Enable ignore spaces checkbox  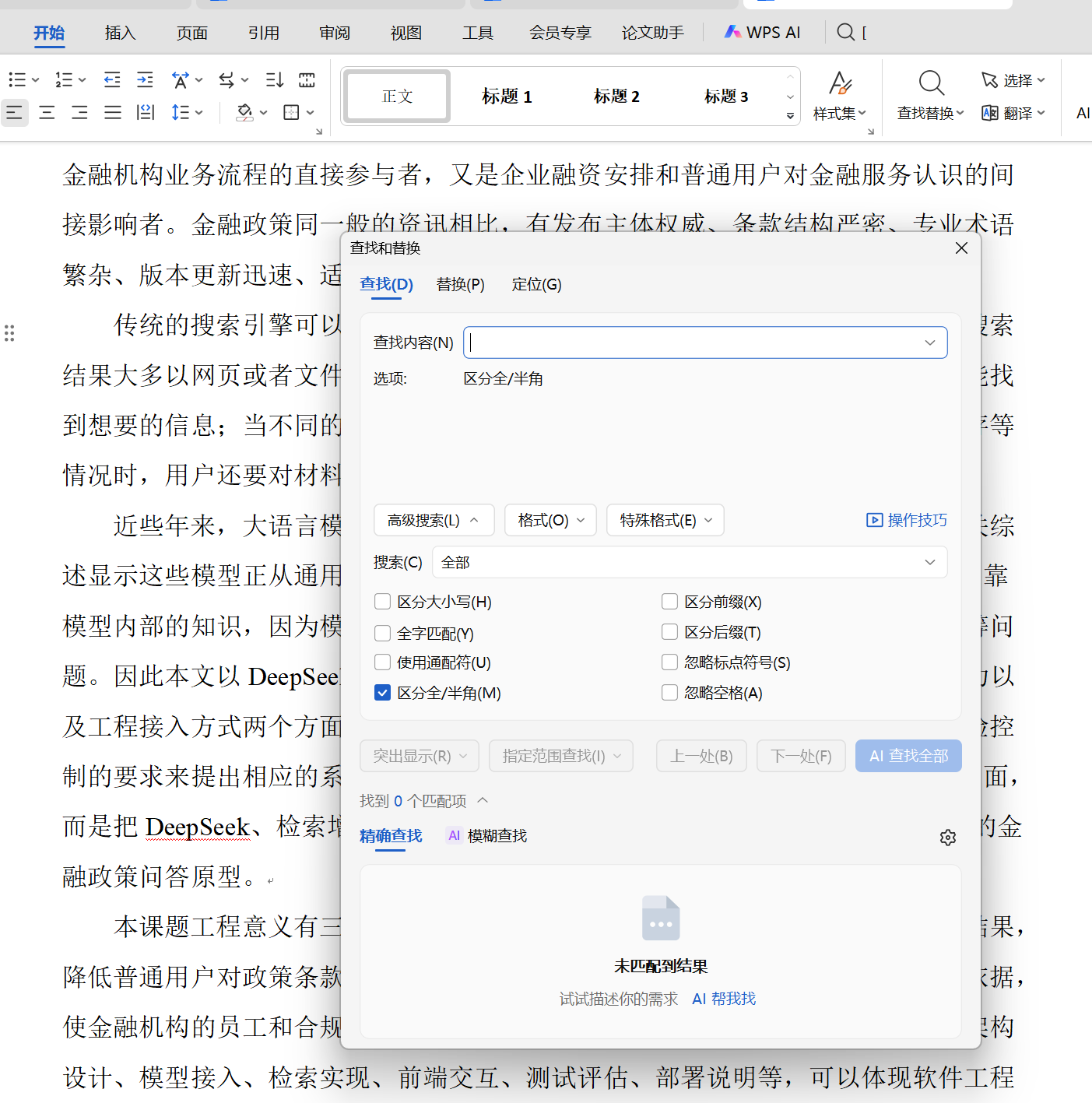(x=669, y=692)
